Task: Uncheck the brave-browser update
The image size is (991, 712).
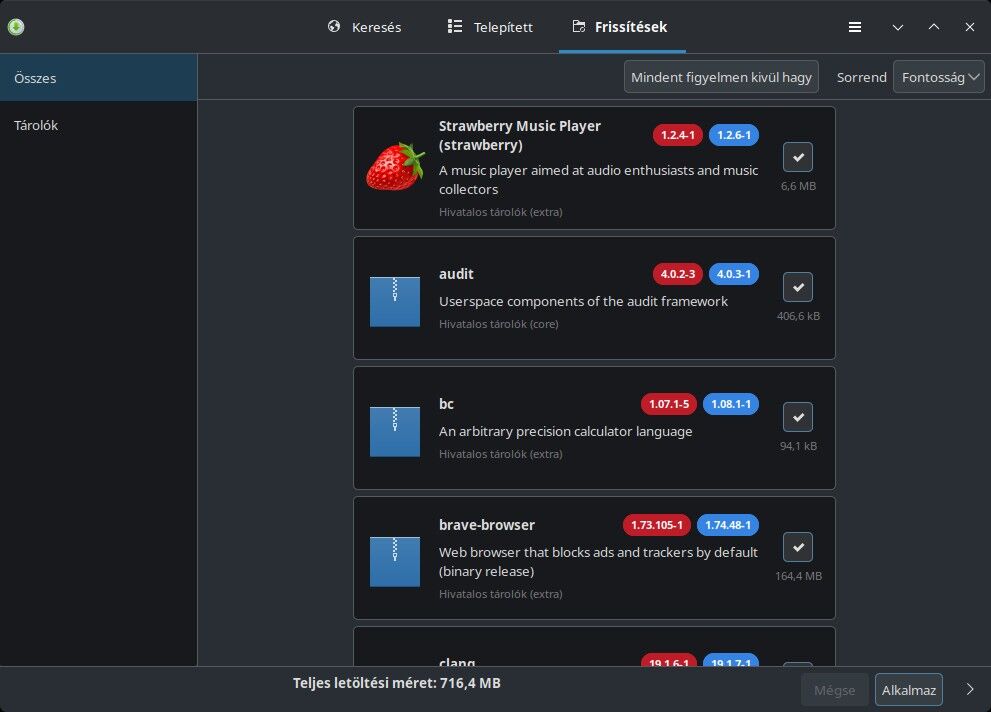Action: [x=798, y=547]
